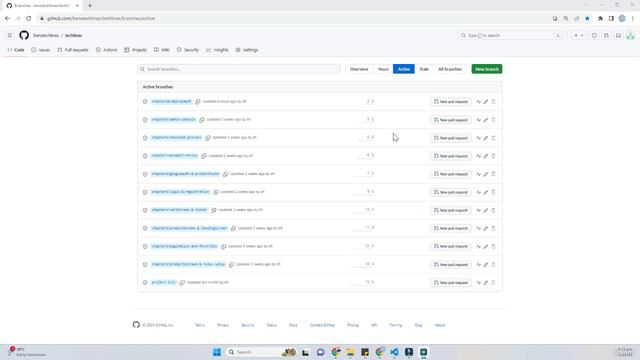New pull request for checkout-process branch
Viewport: 640px width, 360px height.
pyautogui.click(x=451, y=138)
